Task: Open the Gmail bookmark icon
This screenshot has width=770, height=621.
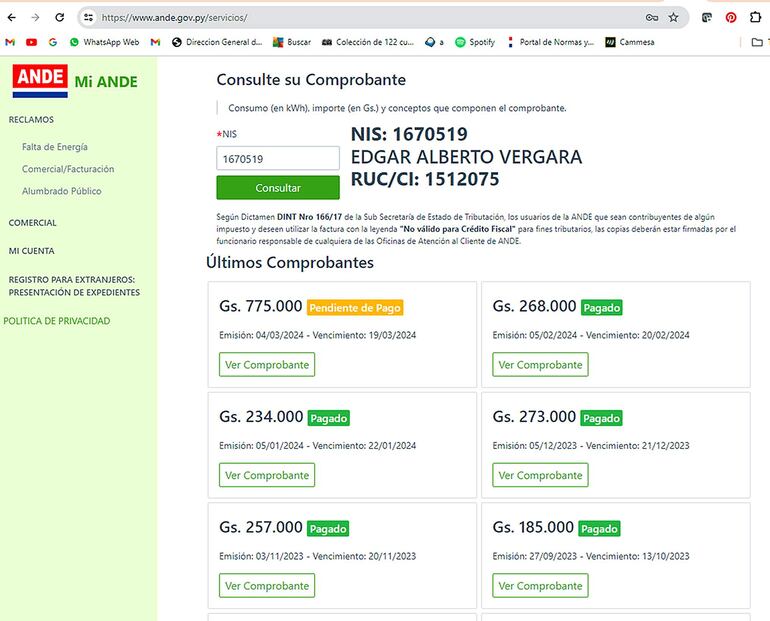Action: [10, 42]
